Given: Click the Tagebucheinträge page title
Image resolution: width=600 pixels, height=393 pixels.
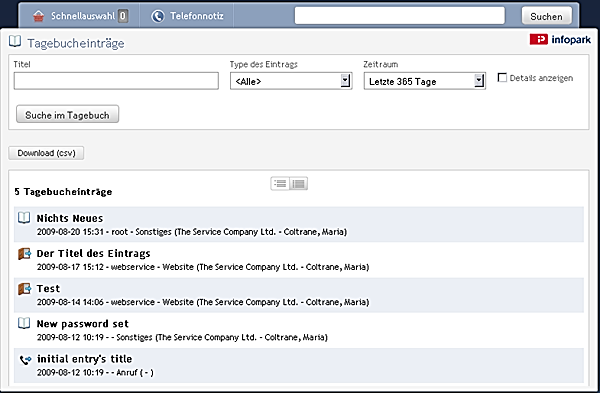Looking at the screenshot, I should (x=76, y=43).
